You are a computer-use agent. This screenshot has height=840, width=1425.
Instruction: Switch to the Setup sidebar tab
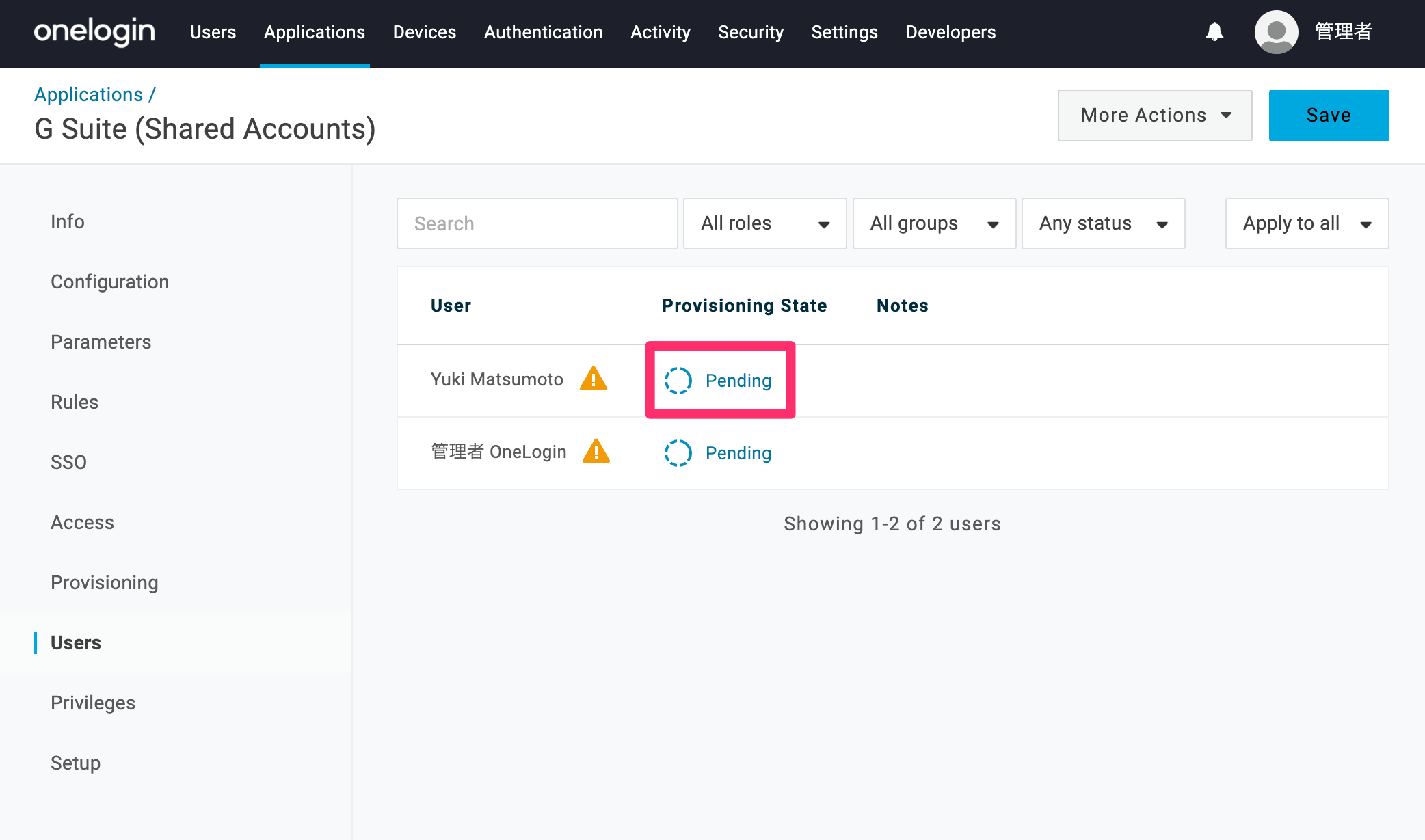(x=75, y=763)
